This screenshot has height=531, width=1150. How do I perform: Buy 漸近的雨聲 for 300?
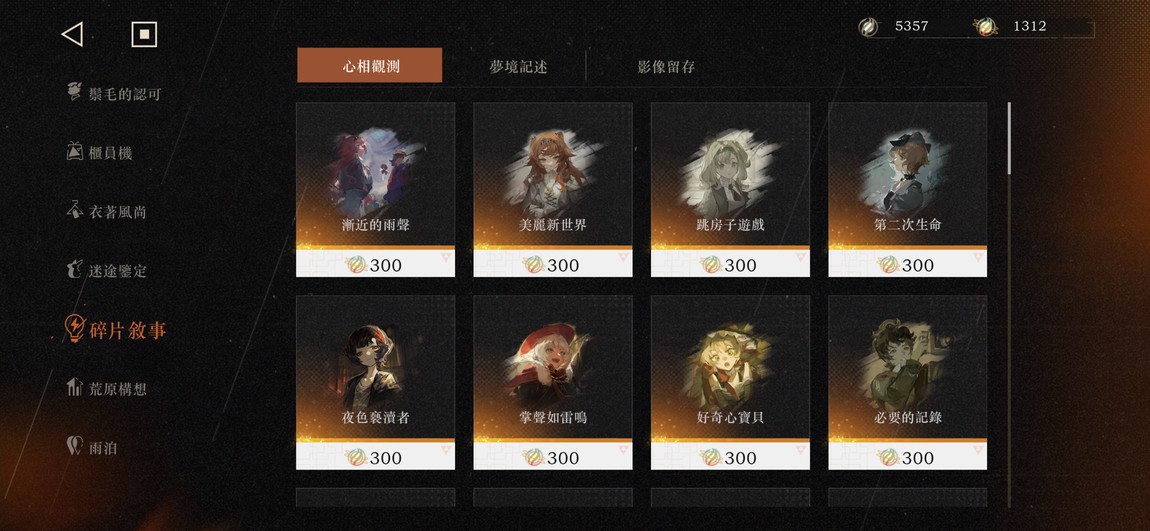(x=376, y=263)
